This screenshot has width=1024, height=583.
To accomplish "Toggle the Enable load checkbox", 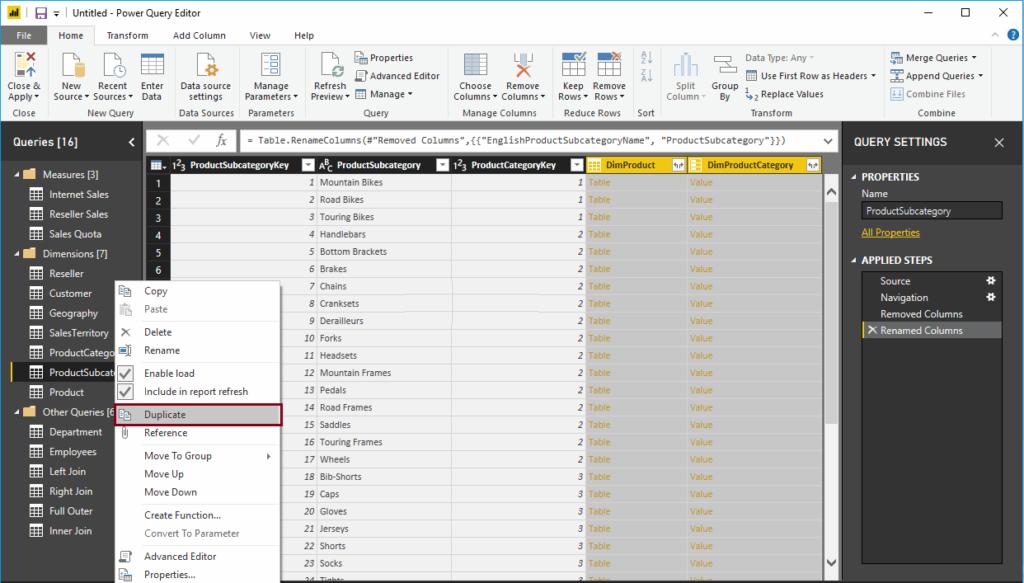I will tap(127, 372).
